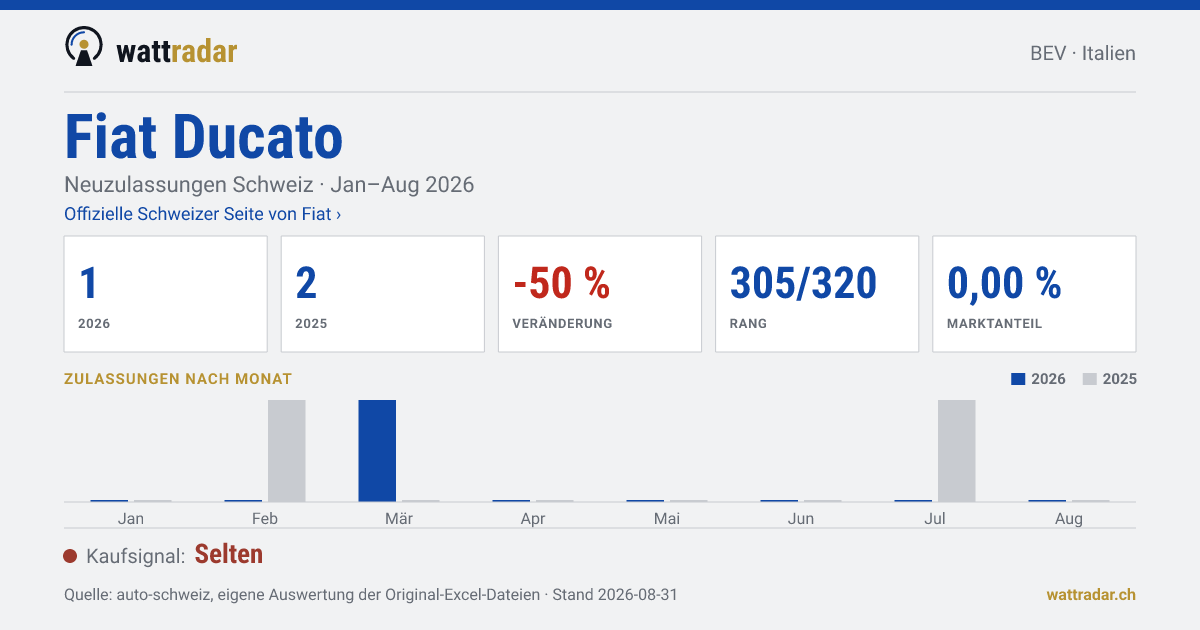
Task: Click the grey February 2025 bar
Action: pyautogui.click(x=287, y=450)
